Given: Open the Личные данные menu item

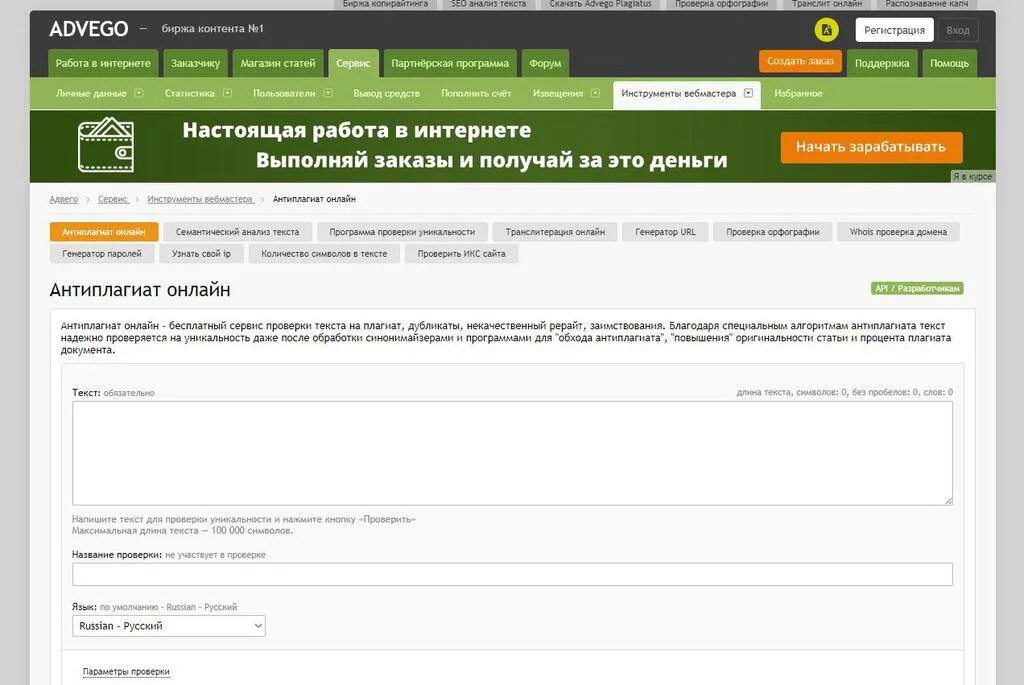Looking at the screenshot, I should coord(91,93).
